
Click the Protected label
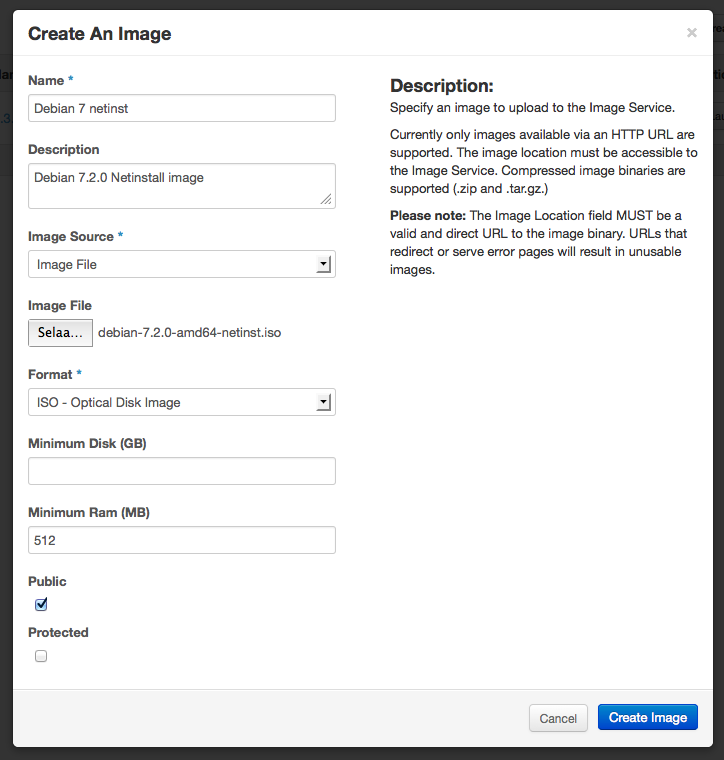click(58, 633)
